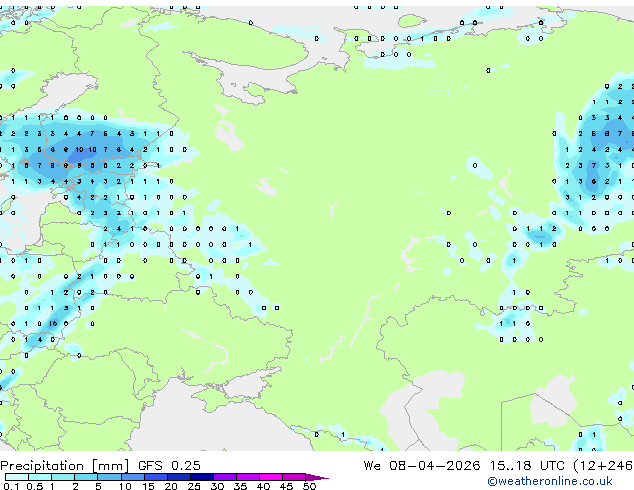This screenshot has width=634, height=490.
Task: Click the "35" legend scale label
Action: pos(240,486)
